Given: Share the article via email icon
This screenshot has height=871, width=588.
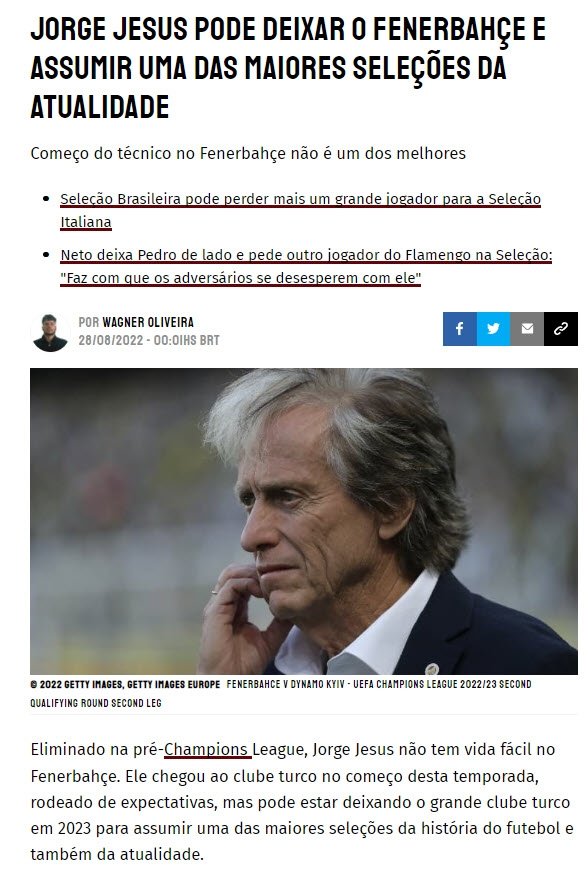Looking at the screenshot, I should [527, 329].
